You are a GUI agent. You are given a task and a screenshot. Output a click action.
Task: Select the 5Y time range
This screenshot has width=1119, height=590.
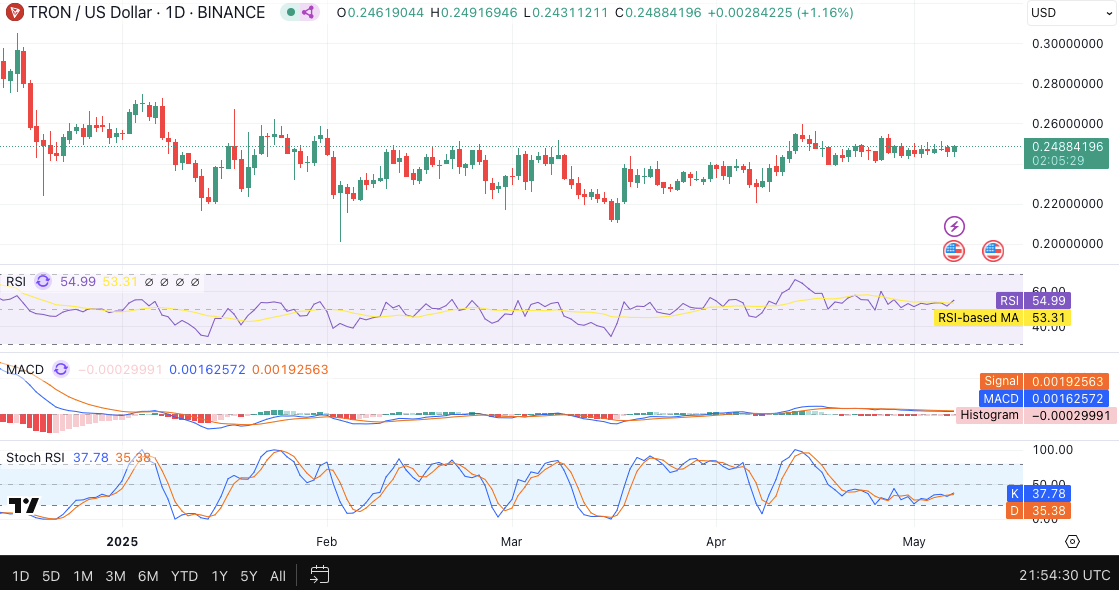pyautogui.click(x=248, y=576)
